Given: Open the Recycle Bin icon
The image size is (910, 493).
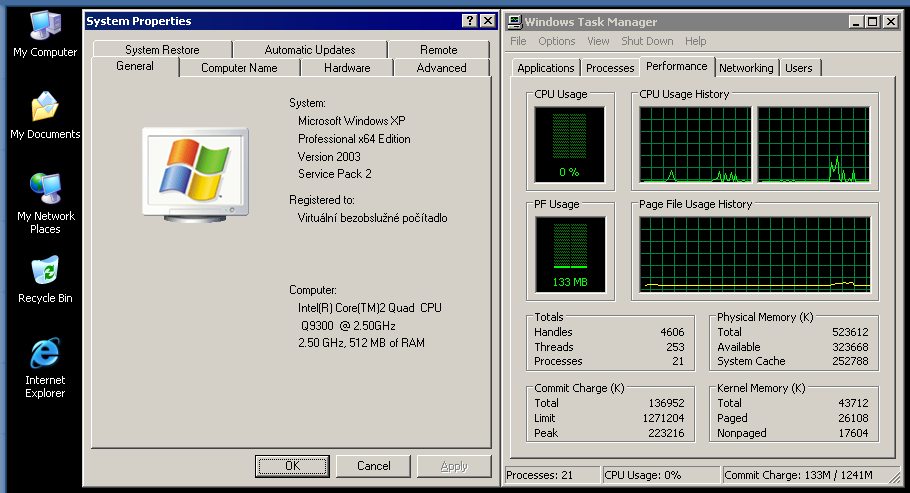Looking at the screenshot, I should (x=45, y=272).
